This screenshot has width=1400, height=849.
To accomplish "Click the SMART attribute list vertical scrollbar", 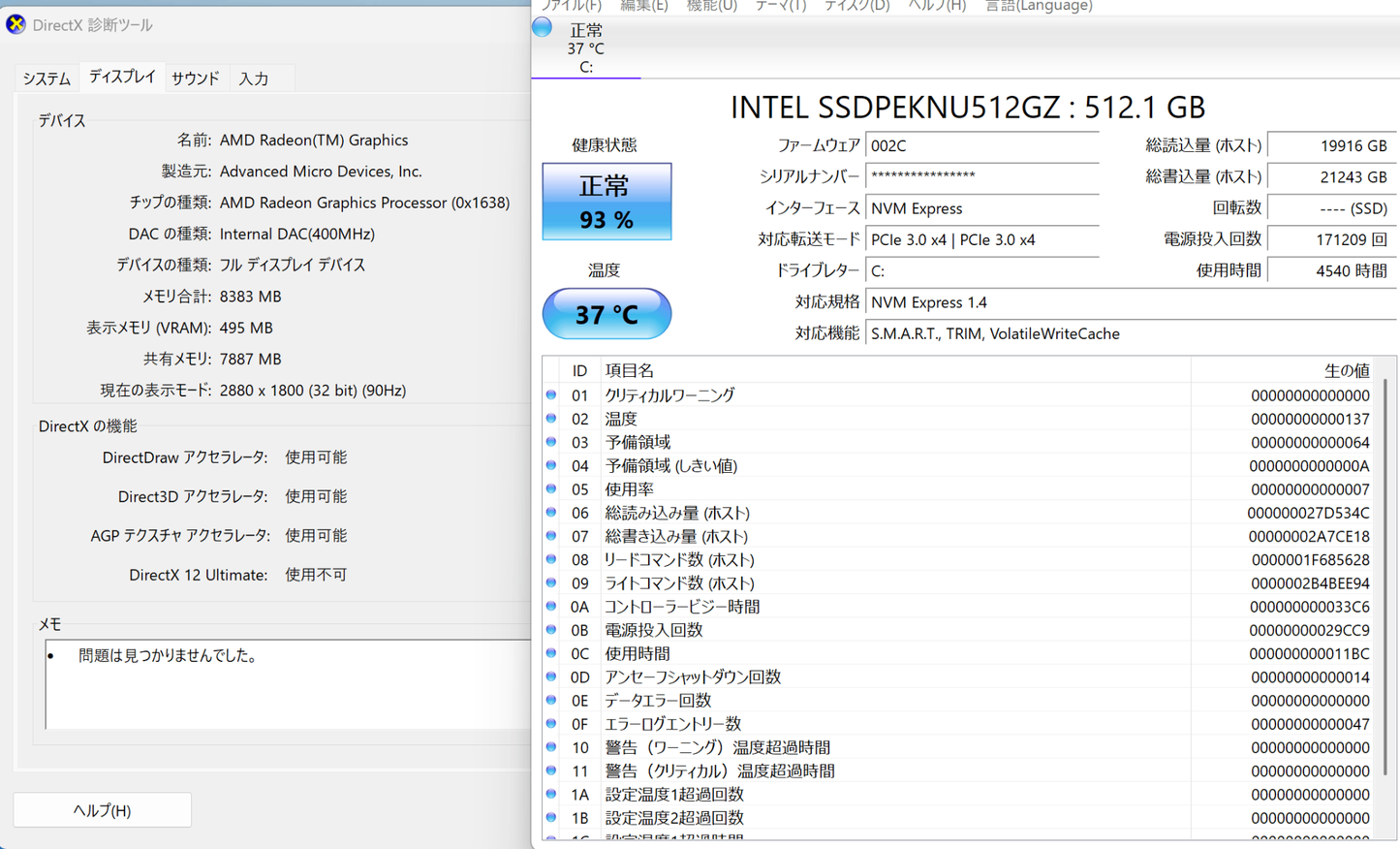I will [x=1386, y=577].
